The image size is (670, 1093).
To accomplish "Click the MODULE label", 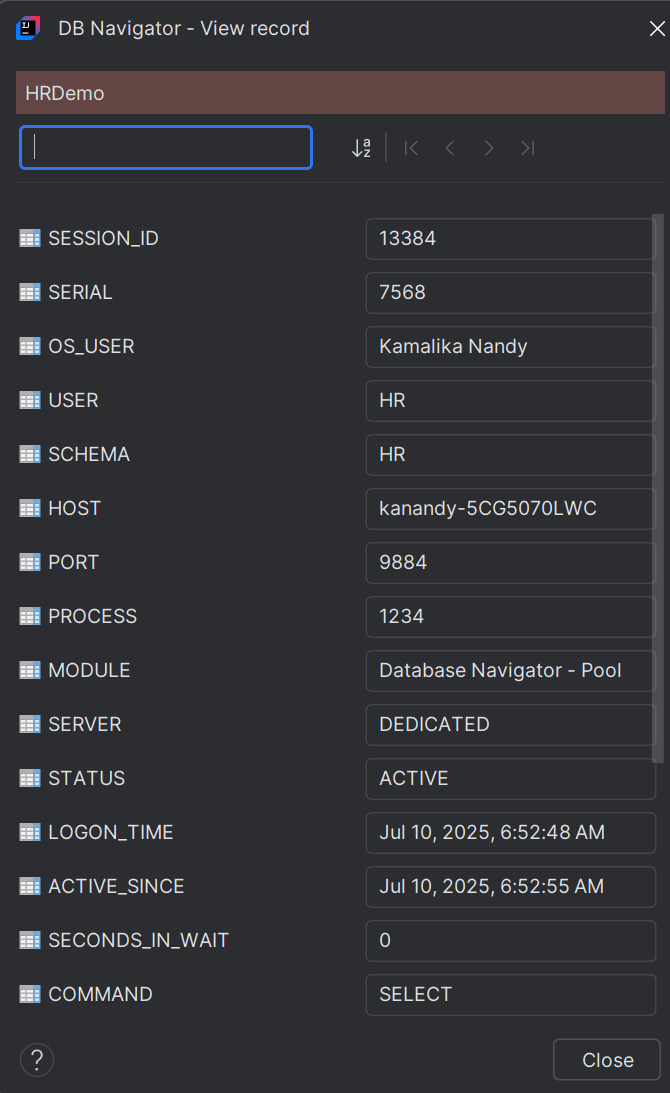I will [89, 671].
